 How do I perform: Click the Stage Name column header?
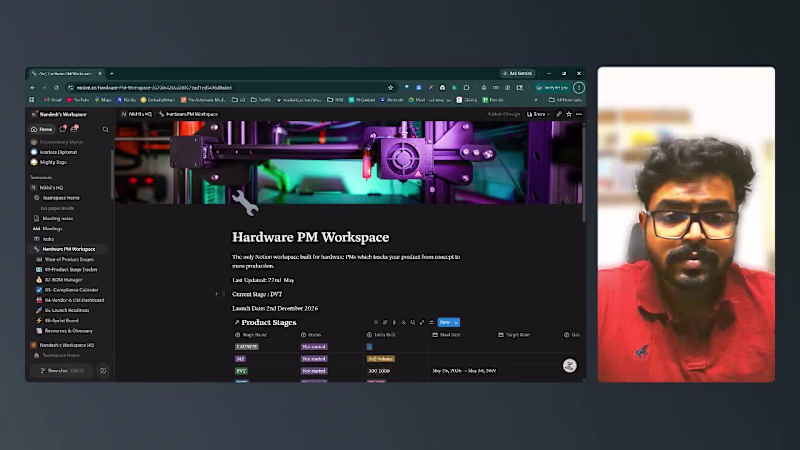point(251,335)
